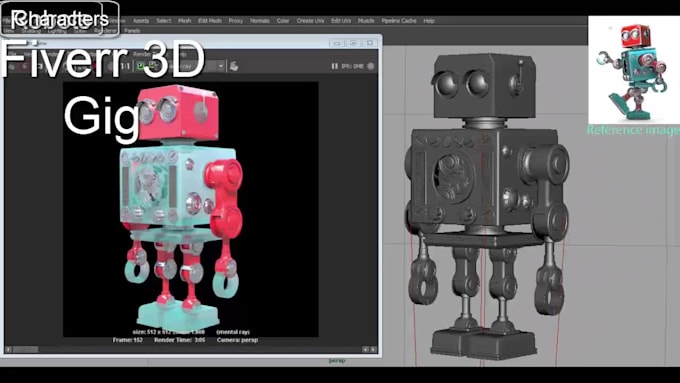Open the Create UVs menu
This screenshot has width=680, height=383.
[x=311, y=21]
